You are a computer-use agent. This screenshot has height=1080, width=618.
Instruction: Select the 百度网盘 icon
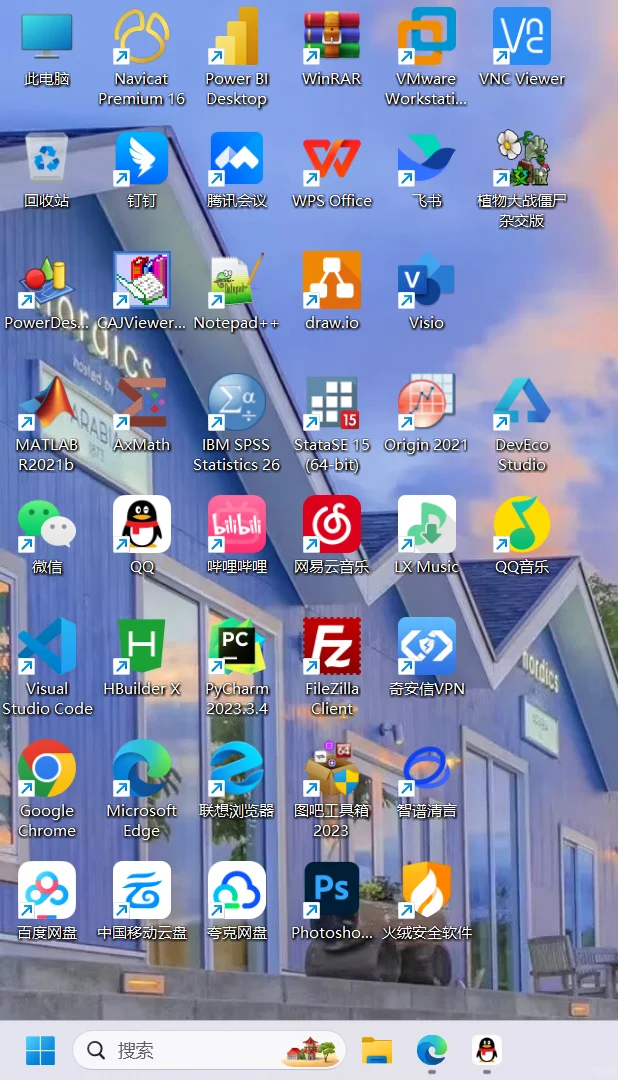[47, 891]
